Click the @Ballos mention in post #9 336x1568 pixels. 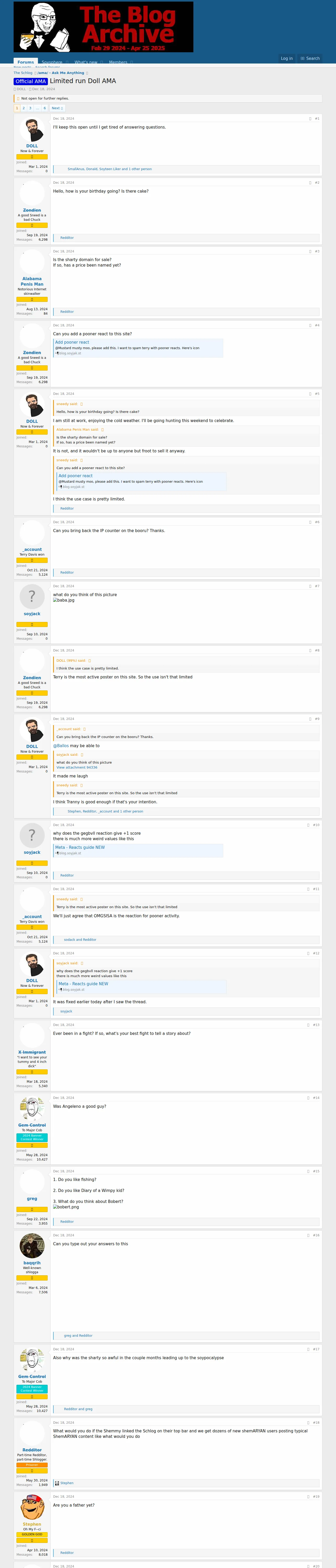click(x=61, y=746)
